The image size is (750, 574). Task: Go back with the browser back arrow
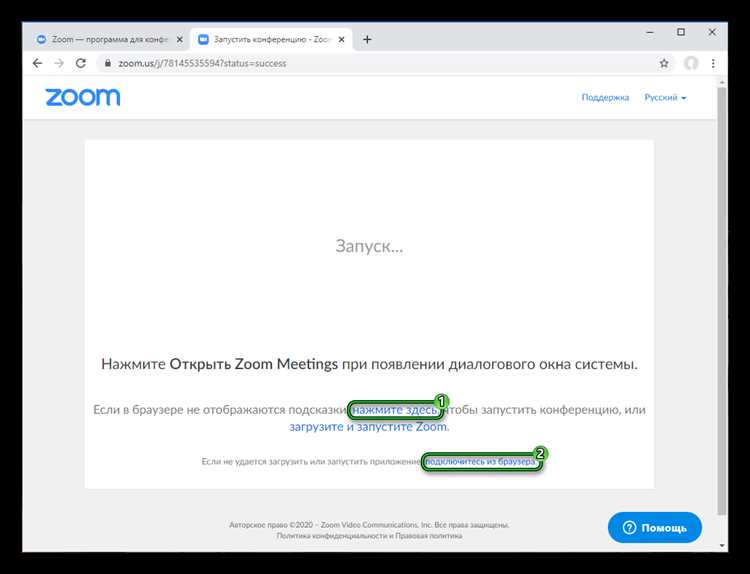(37, 63)
